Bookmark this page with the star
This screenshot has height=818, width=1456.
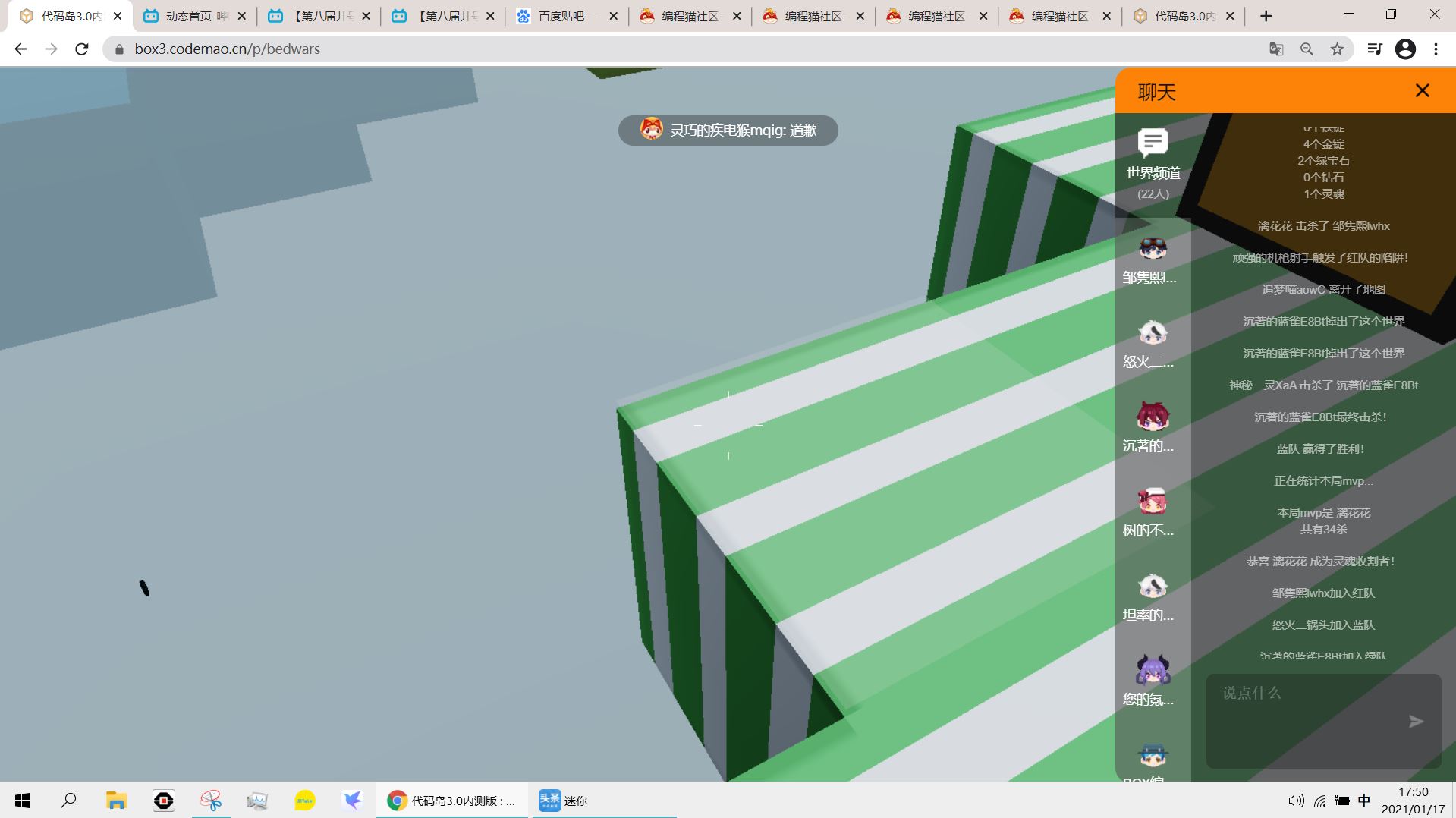[x=1337, y=49]
